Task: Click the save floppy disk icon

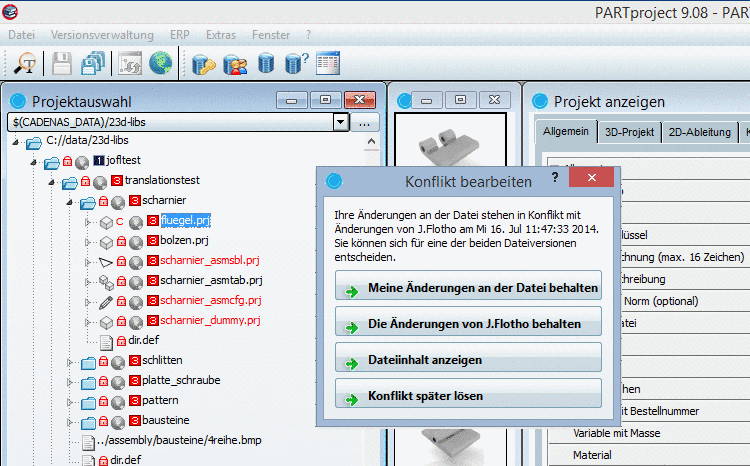Action: click(x=62, y=64)
